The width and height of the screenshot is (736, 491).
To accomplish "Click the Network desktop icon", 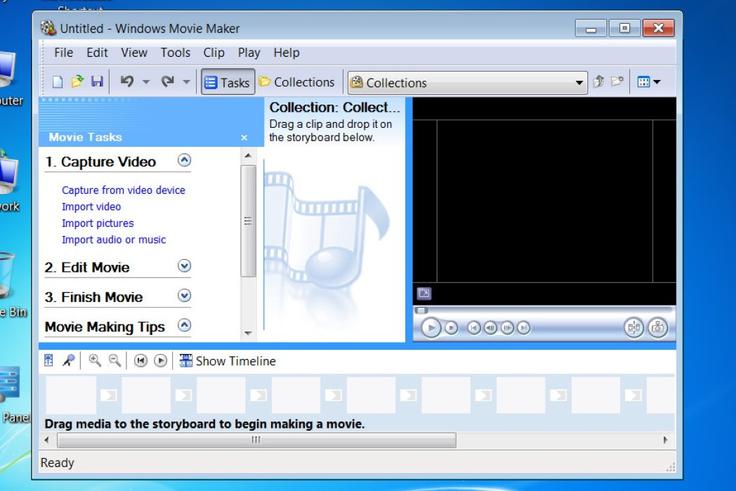I will 9,181.
